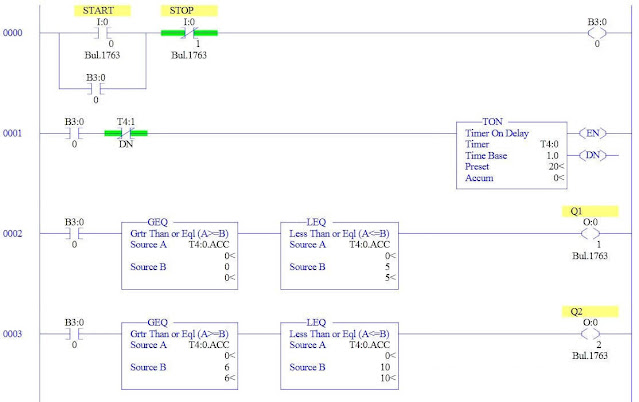Image resolution: width=639 pixels, height=402 pixels.
Task: Click the Q2 yellow description label
Action: (590, 311)
